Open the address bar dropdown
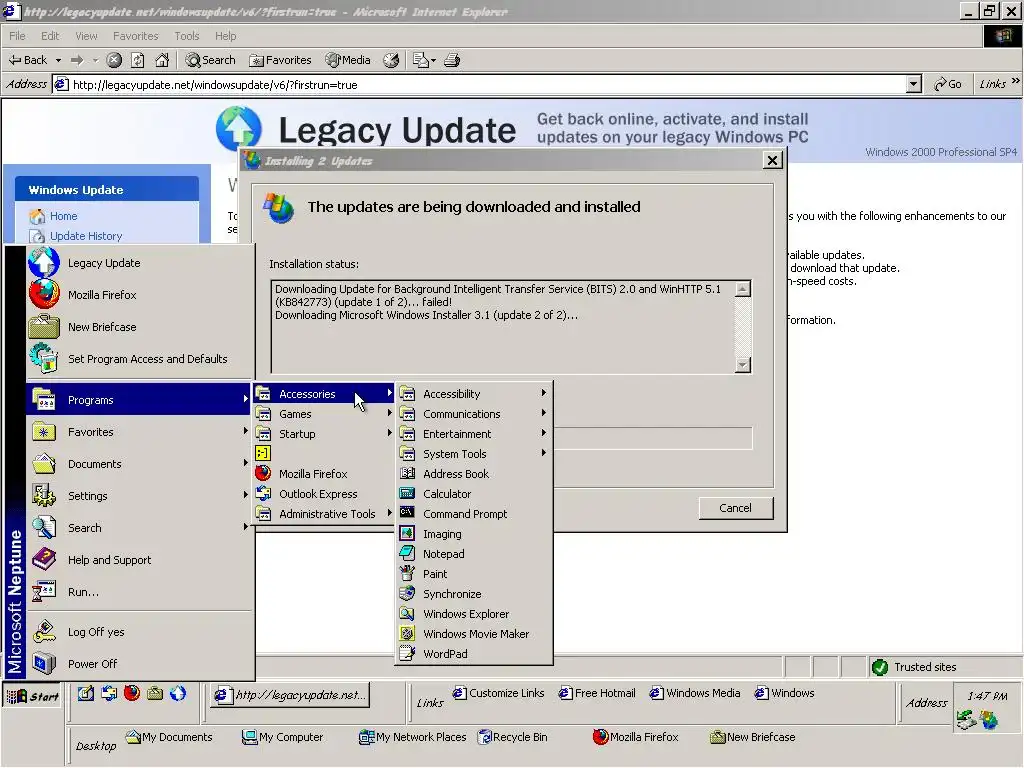 (914, 84)
